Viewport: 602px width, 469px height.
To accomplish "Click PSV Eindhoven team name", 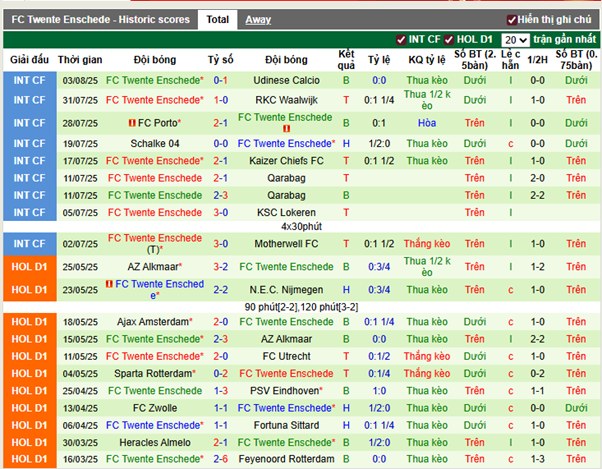I will pos(284,391).
